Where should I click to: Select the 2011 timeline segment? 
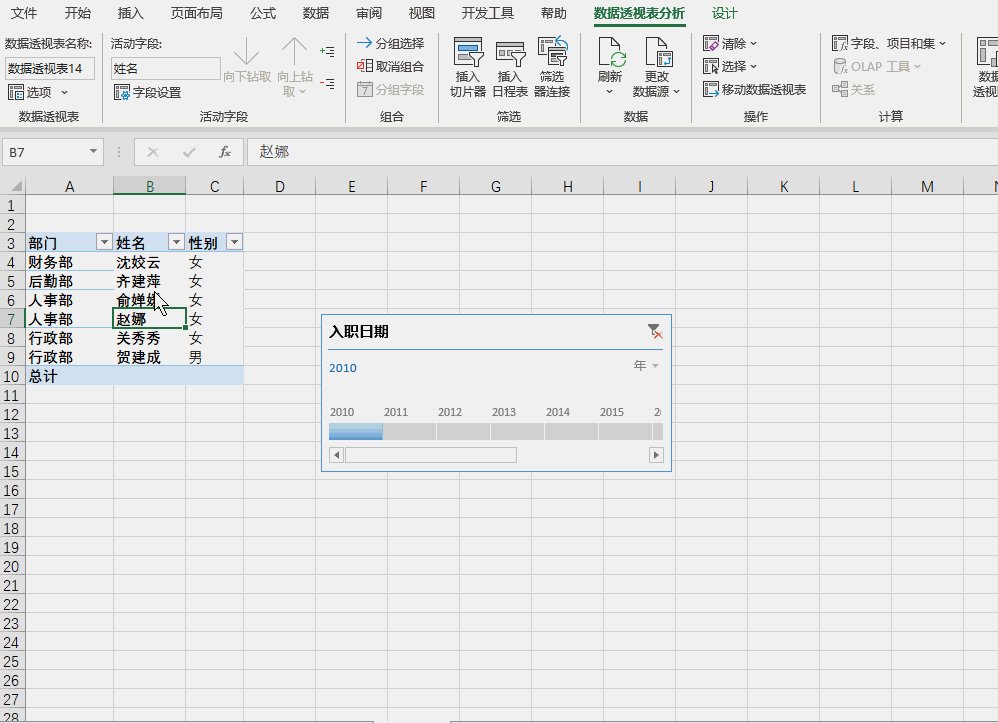click(409, 432)
